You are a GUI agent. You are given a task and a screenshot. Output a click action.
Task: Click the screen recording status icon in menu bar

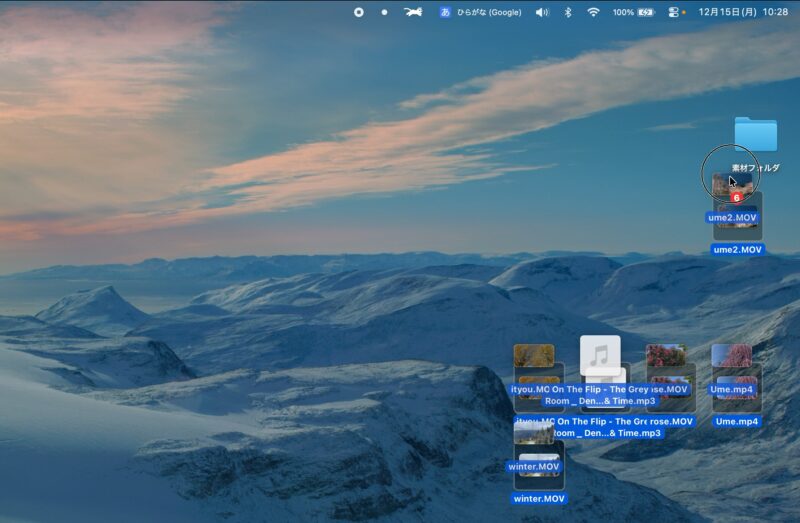coord(359,12)
